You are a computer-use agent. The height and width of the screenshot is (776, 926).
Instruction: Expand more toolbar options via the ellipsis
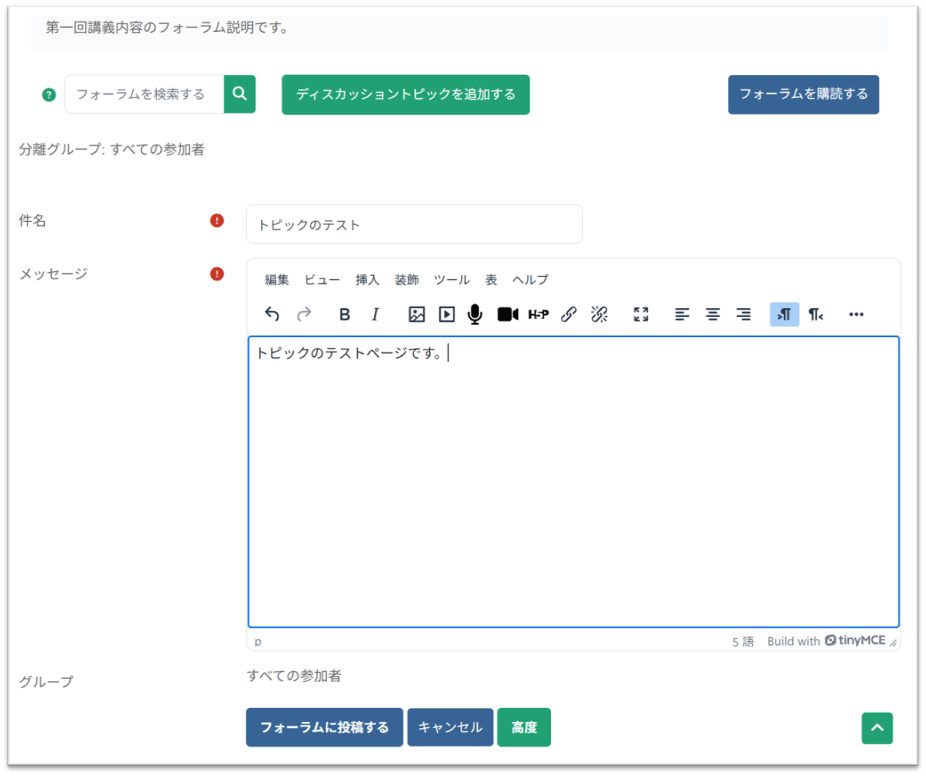pyautogui.click(x=856, y=314)
